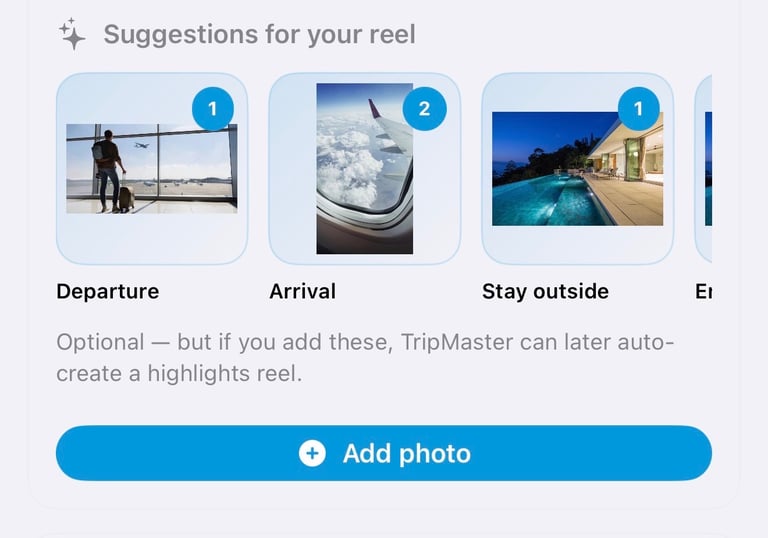This screenshot has width=768, height=538.
Task: Select the badge numbered 2 on Arrival
Action: click(424, 108)
